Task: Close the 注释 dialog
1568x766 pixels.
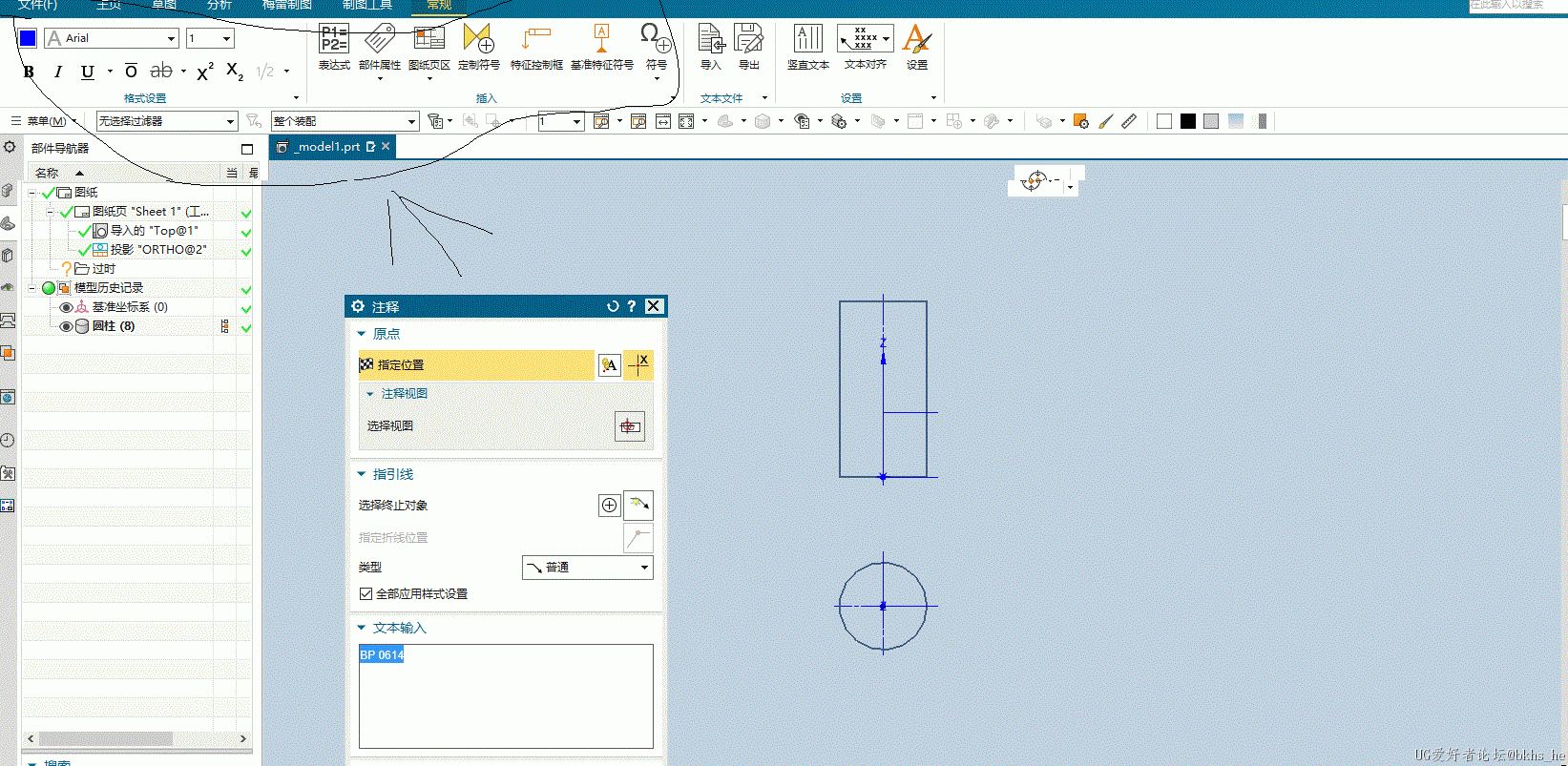Action: coord(654,306)
